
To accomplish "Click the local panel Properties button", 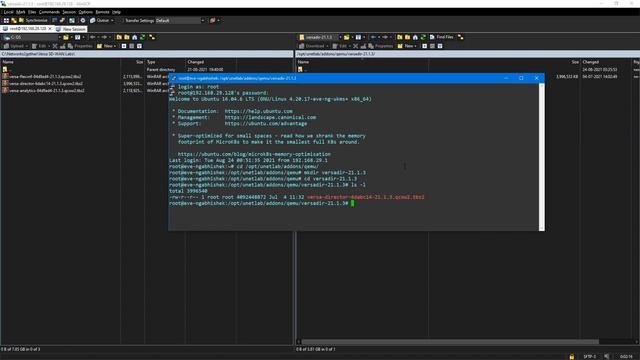I will (80, 46).
